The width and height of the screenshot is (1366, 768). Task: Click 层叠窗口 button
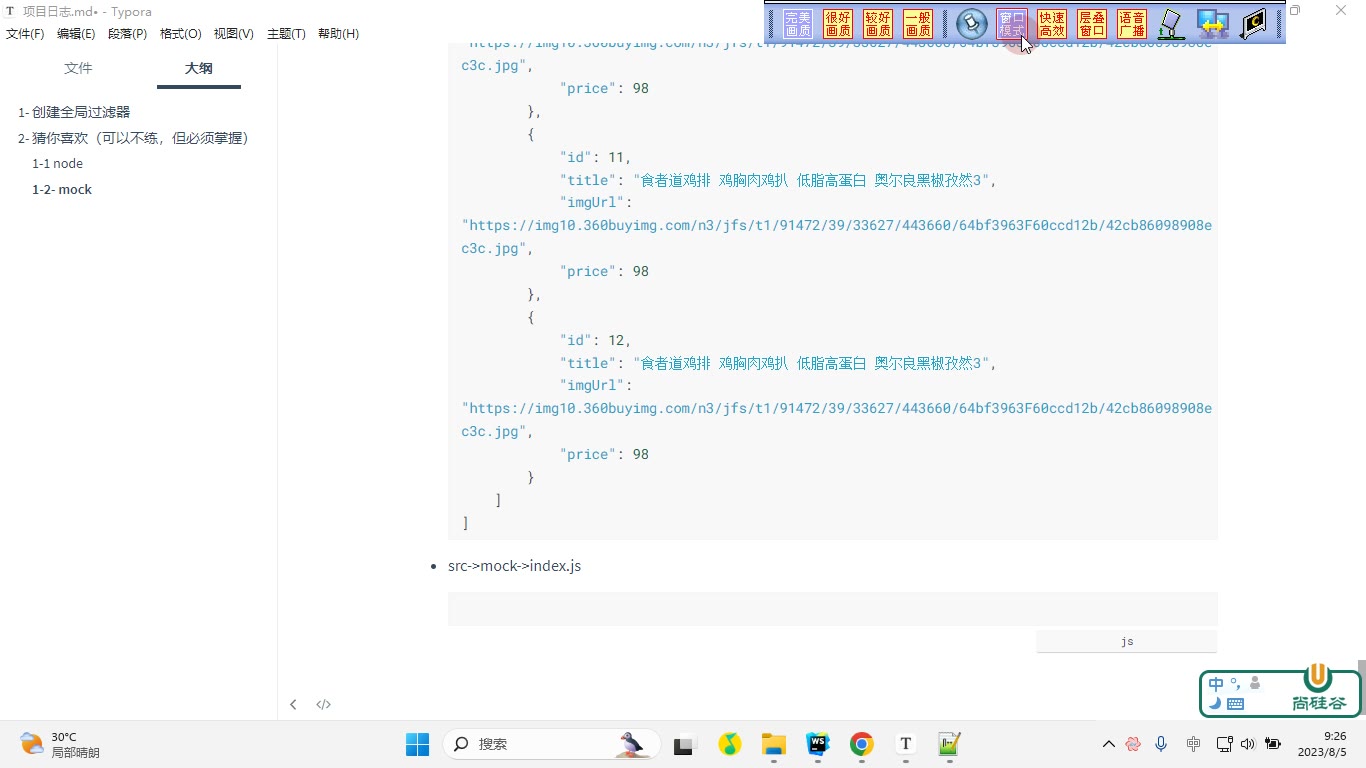point(1092,24)
